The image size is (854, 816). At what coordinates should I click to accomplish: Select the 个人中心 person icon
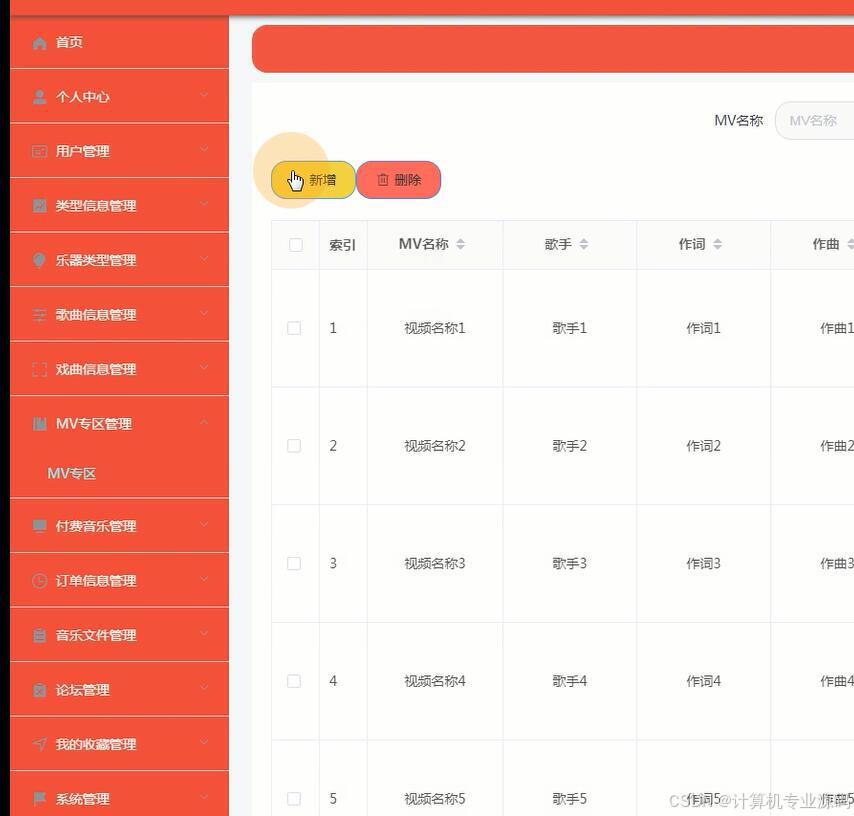[39, 96]
